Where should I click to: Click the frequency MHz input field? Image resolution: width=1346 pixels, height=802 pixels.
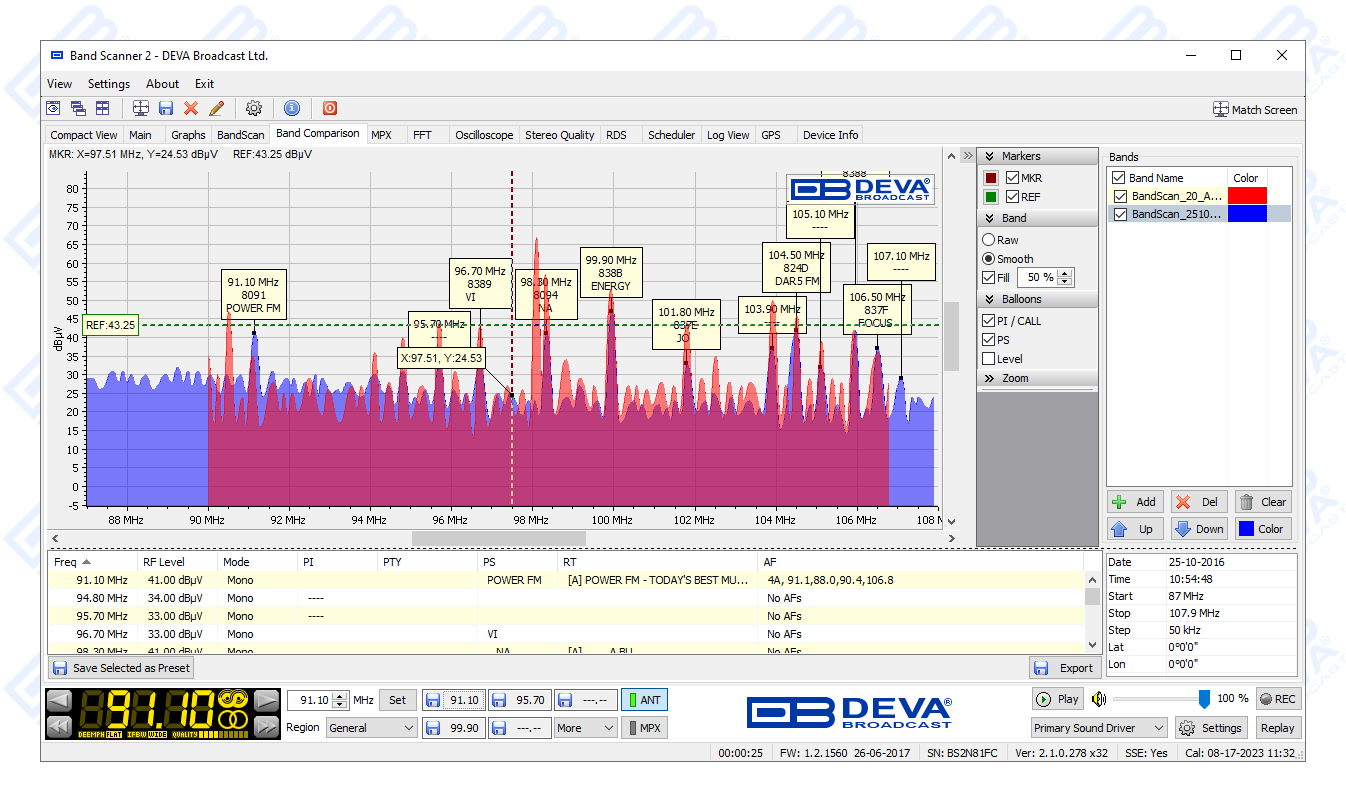[311, 700]
